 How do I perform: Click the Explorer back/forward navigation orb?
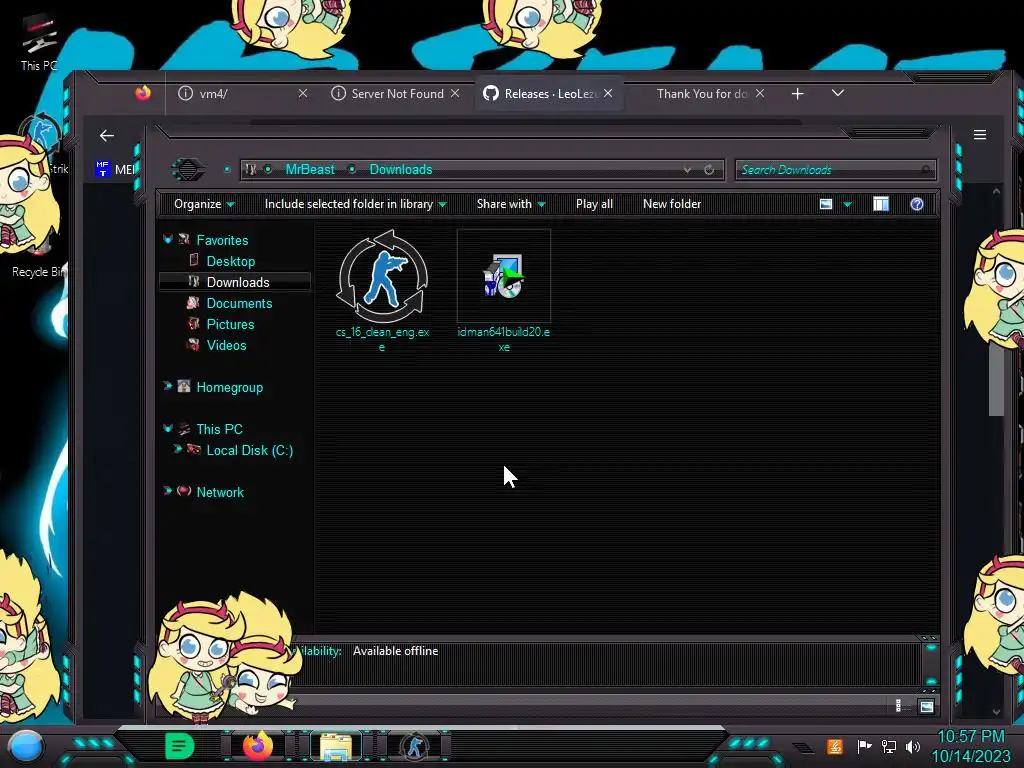point(188,170)
